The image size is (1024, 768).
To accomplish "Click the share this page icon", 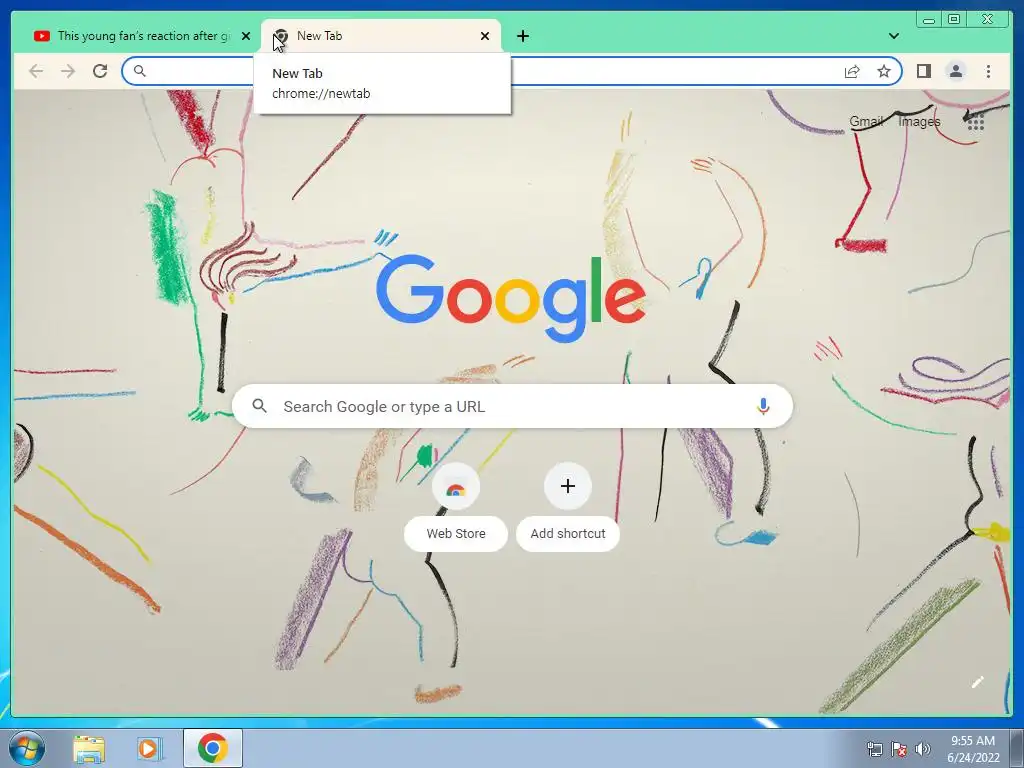I will [852, 71].
